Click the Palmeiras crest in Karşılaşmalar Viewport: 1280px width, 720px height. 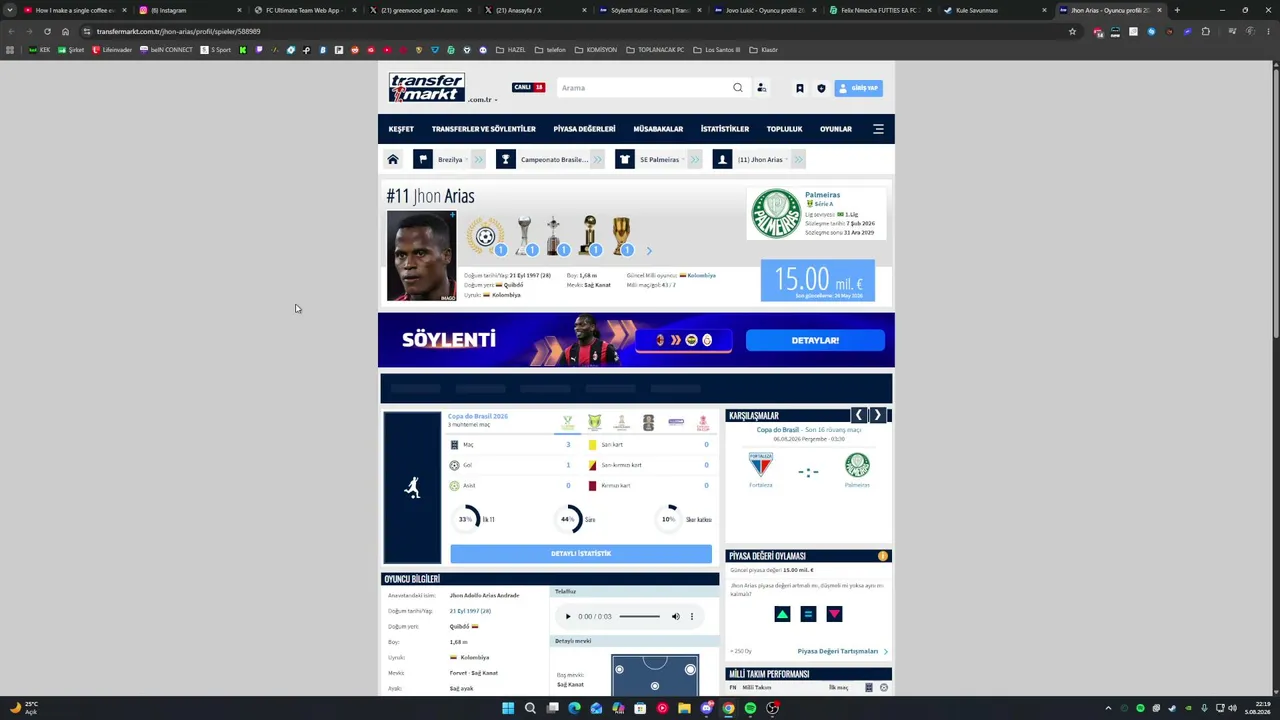point(857,465)
